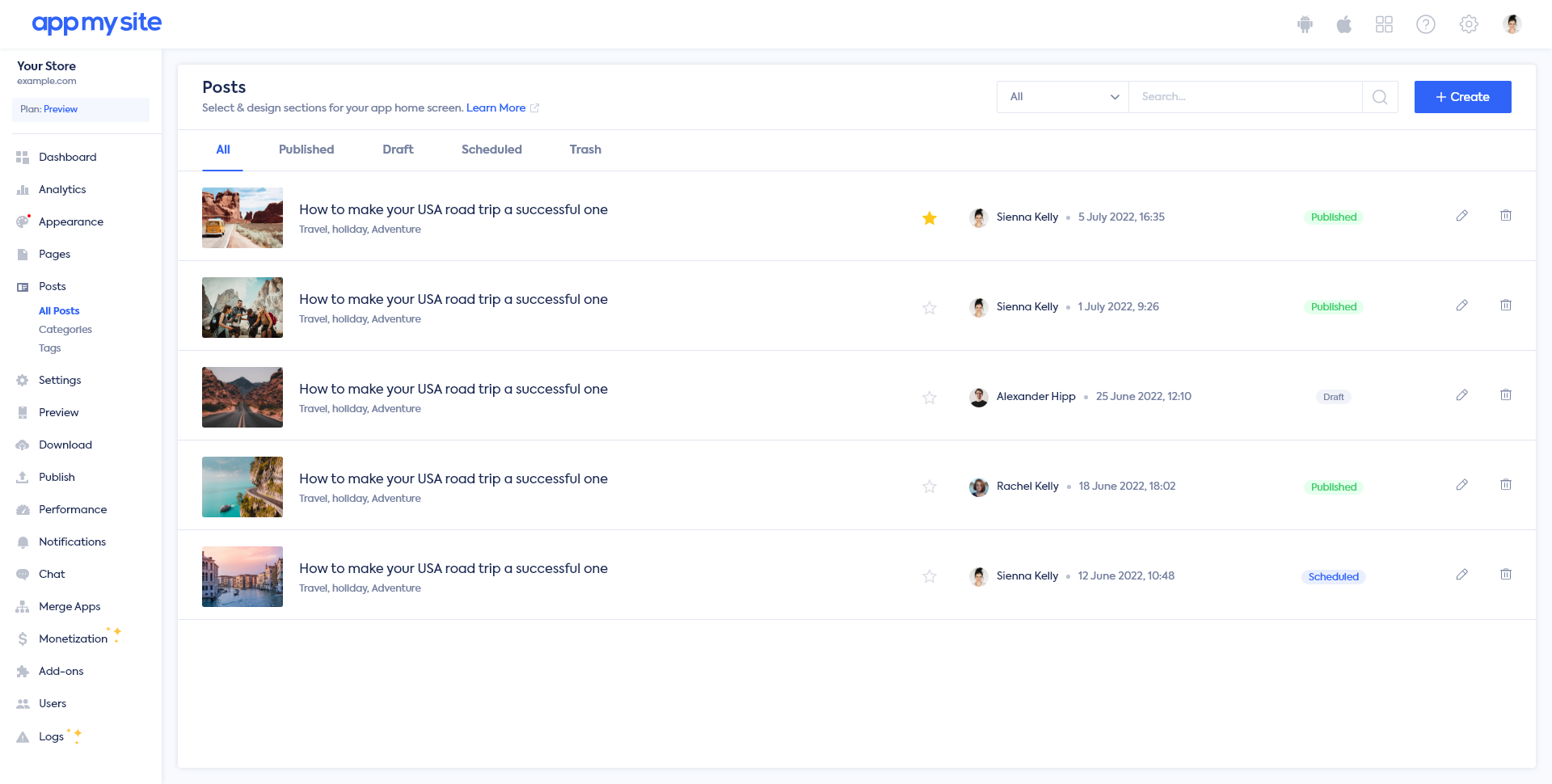Image resolution: width=1552 pixels, height=784 pixels.
Task: Edit the Rachel Kelly post
Action: pyautogui.click(x=1461, y=485)
